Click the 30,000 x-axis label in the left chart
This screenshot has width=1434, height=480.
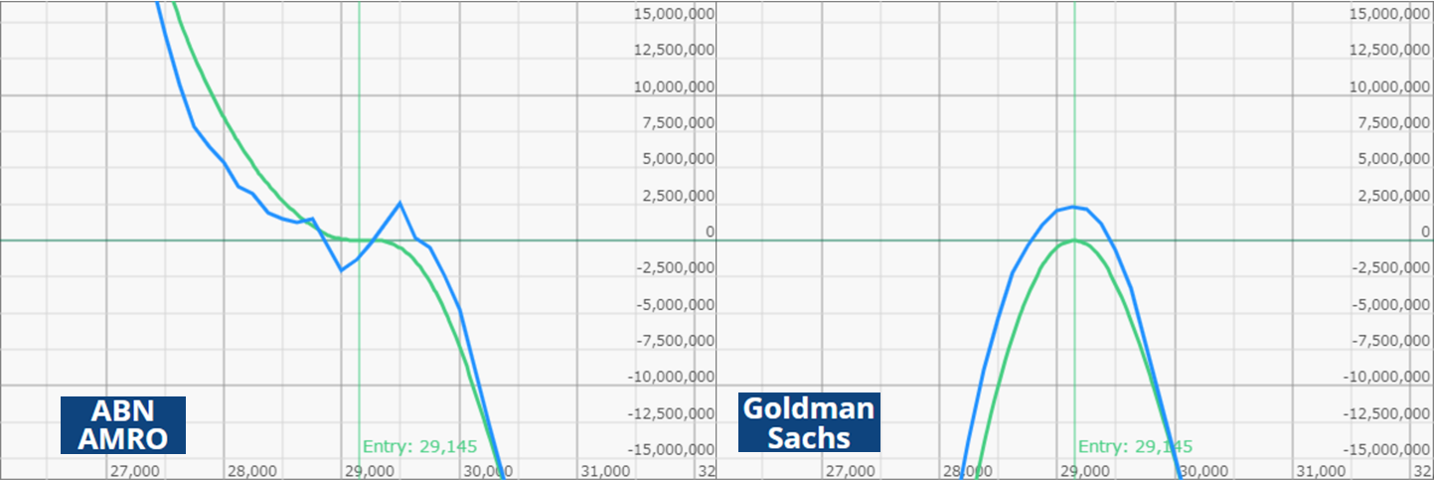[487, 471]
